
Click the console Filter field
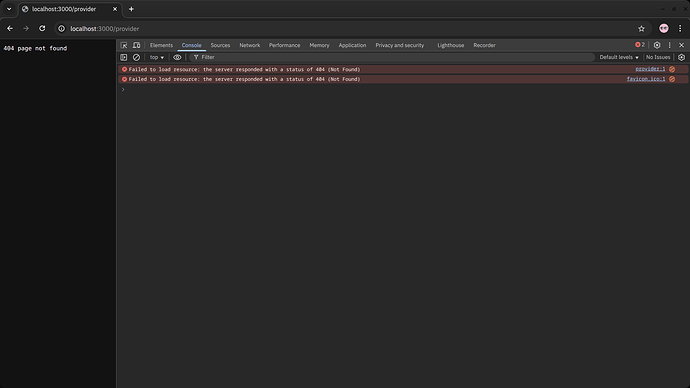coord(392,57)
